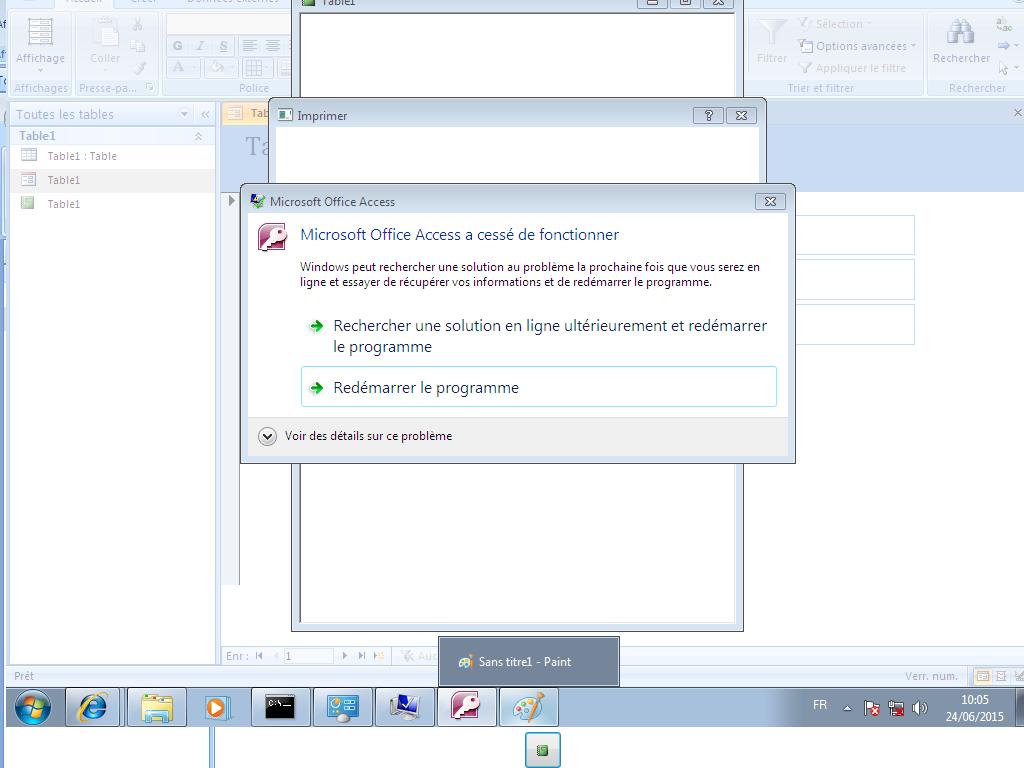Click the clock showing 10:05

pos(974,708)
